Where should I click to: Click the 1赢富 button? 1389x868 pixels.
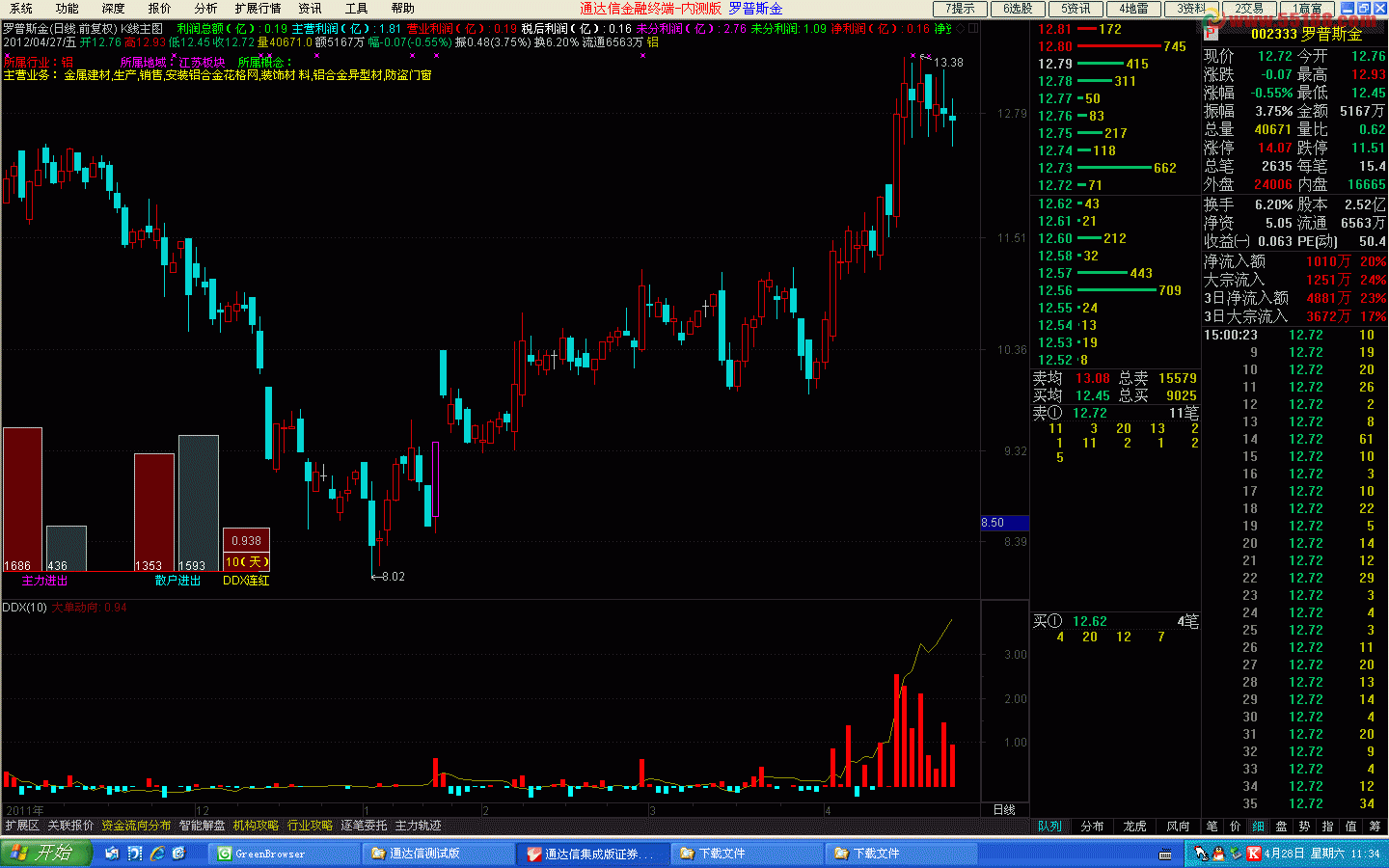1307,9
